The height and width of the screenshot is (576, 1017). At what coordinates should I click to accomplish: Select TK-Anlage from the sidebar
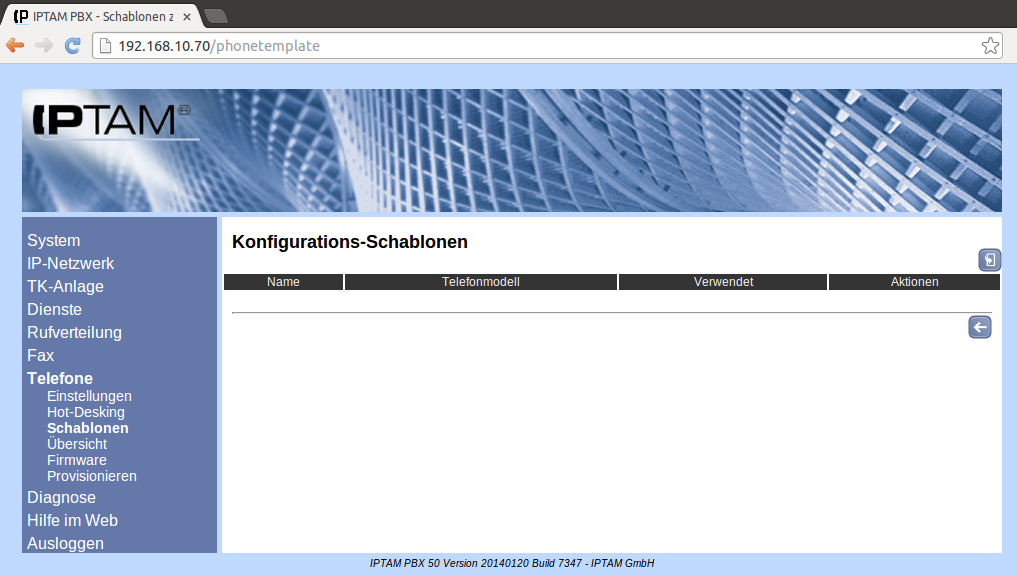pyautogui.click(x=65, y=287)
